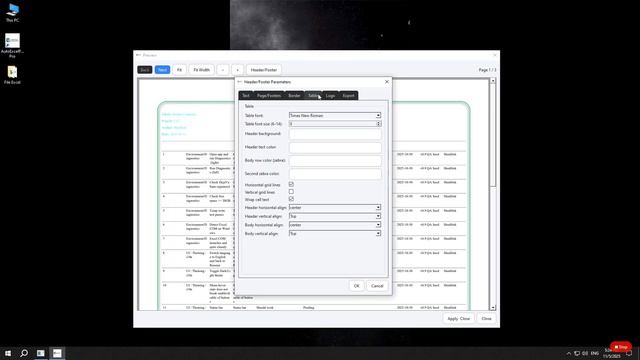Switch to the Logo tab
640x360 pixels.
[x=330, y=96]
